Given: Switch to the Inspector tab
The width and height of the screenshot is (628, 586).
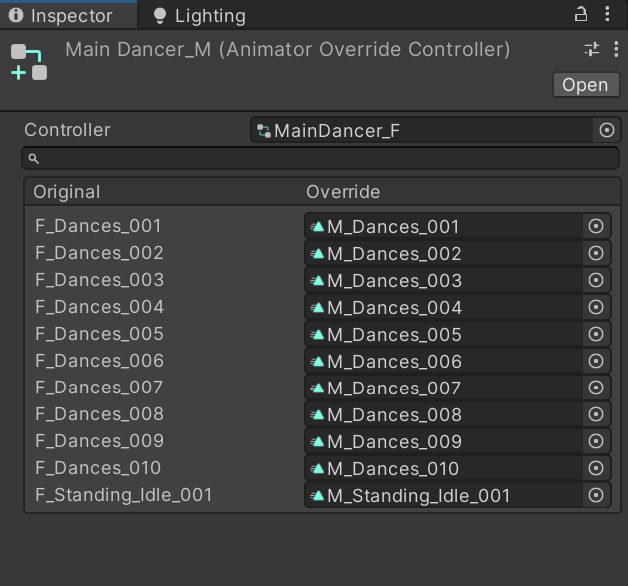Looking at the screenshot, I should pos(68,15).
